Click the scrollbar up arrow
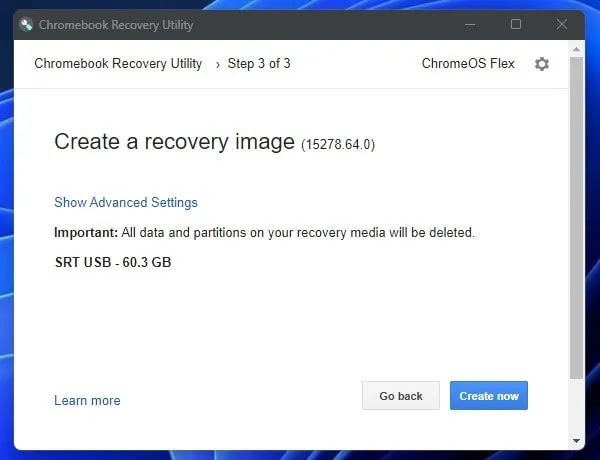 tap(576, 49)
